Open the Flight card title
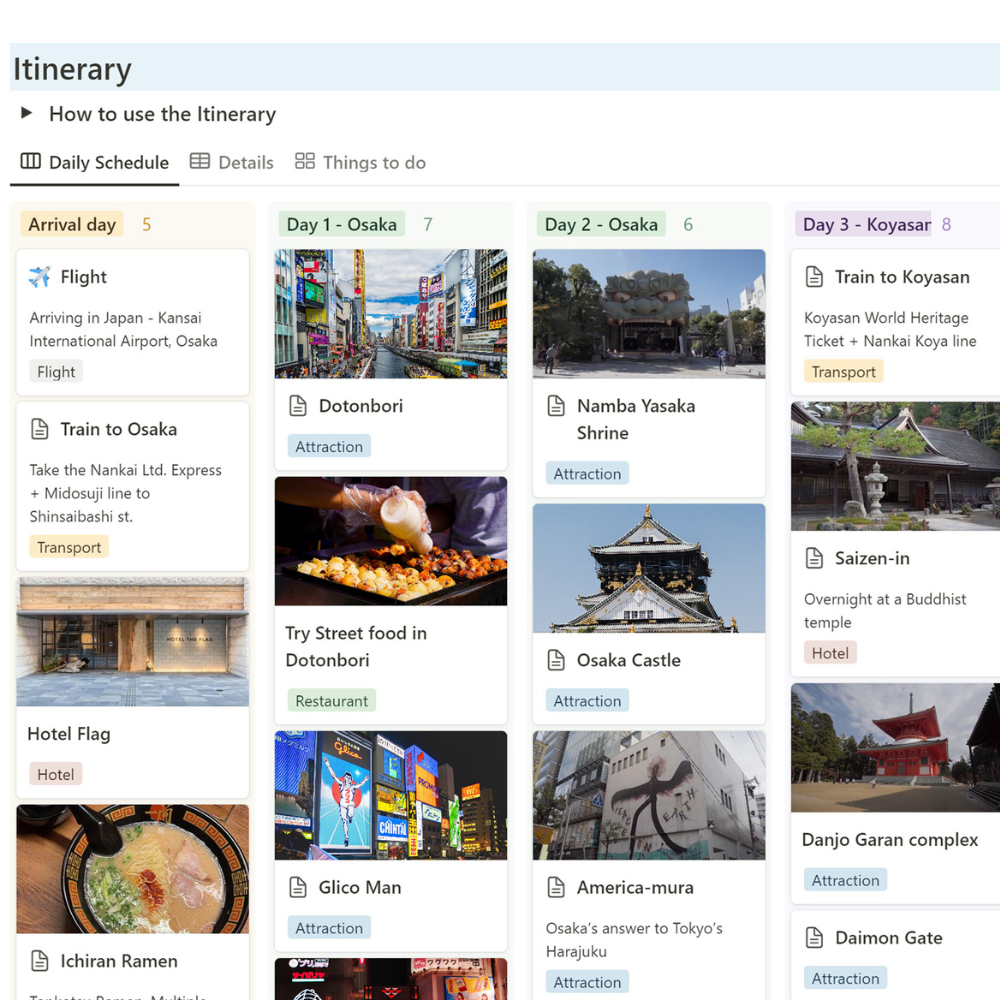The height and width of the screenshot is (1000, 1000). (x=84, y=277)
